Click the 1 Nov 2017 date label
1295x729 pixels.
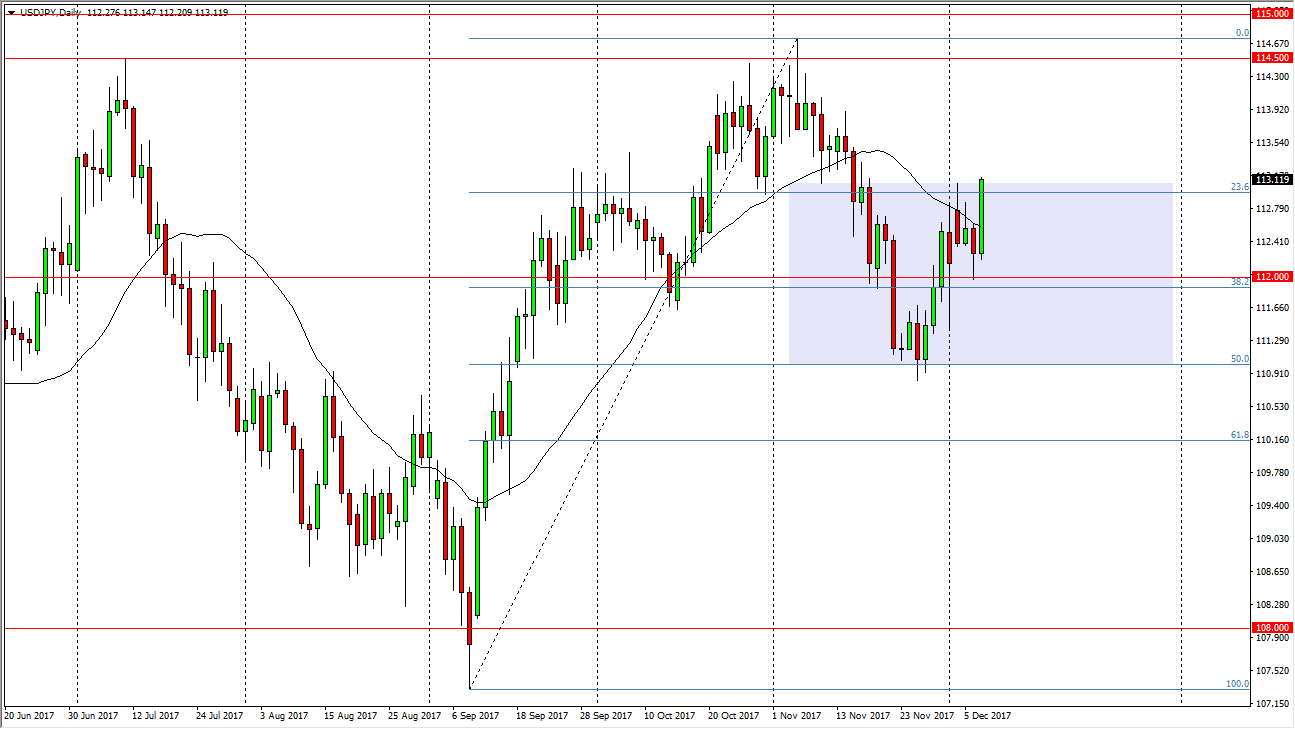click(796, 716)
